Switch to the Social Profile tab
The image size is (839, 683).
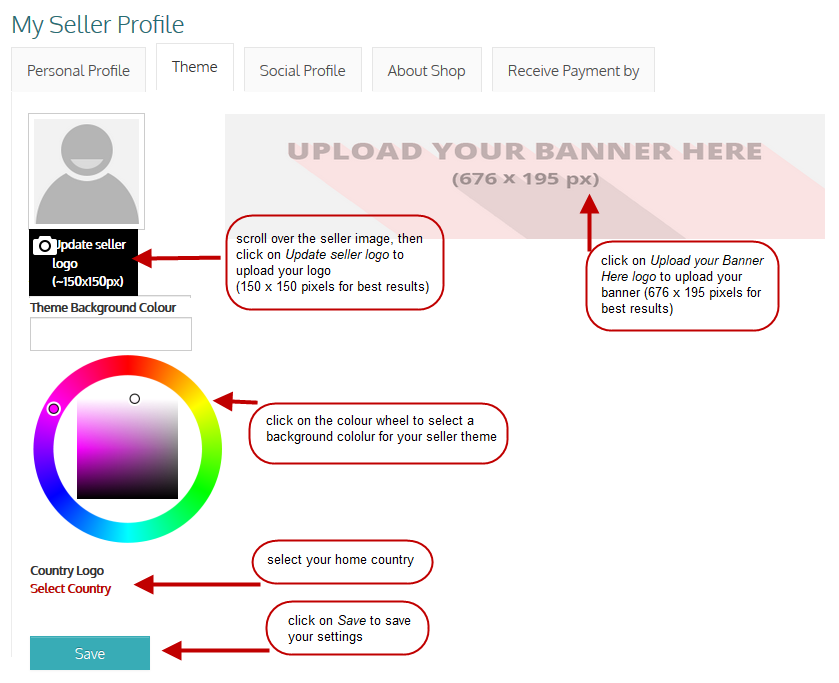[302, 71]
